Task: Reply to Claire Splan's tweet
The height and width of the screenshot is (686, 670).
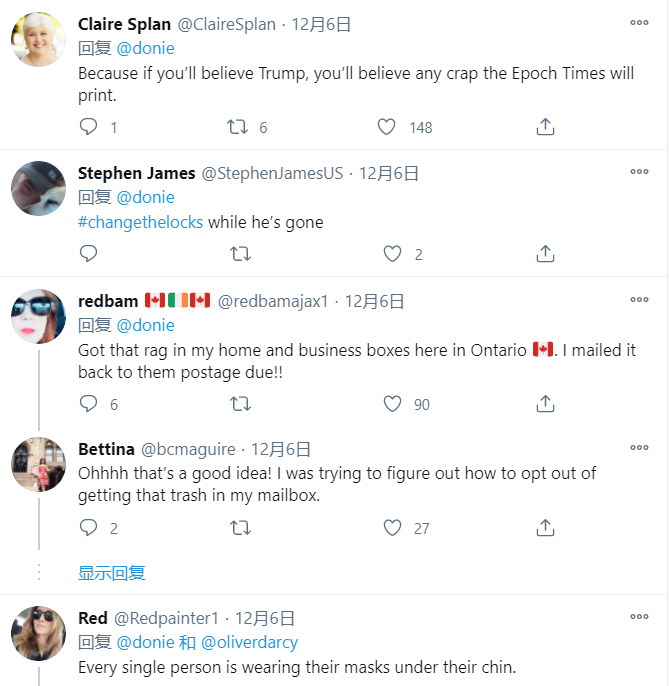Action: point(89,127)
